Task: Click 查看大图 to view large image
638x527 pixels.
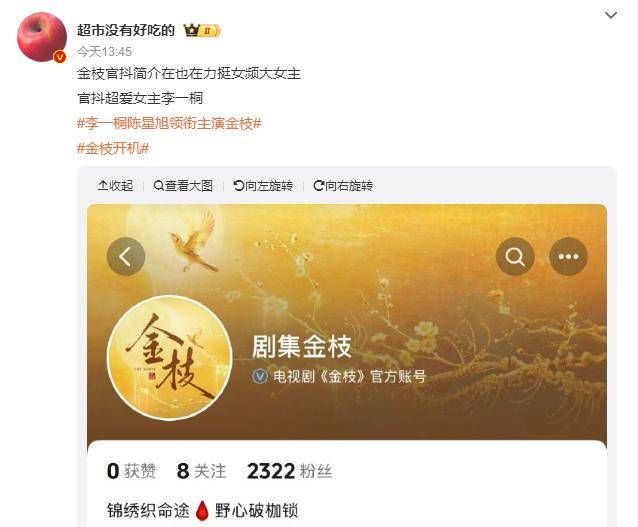Action: pos(183,186)
